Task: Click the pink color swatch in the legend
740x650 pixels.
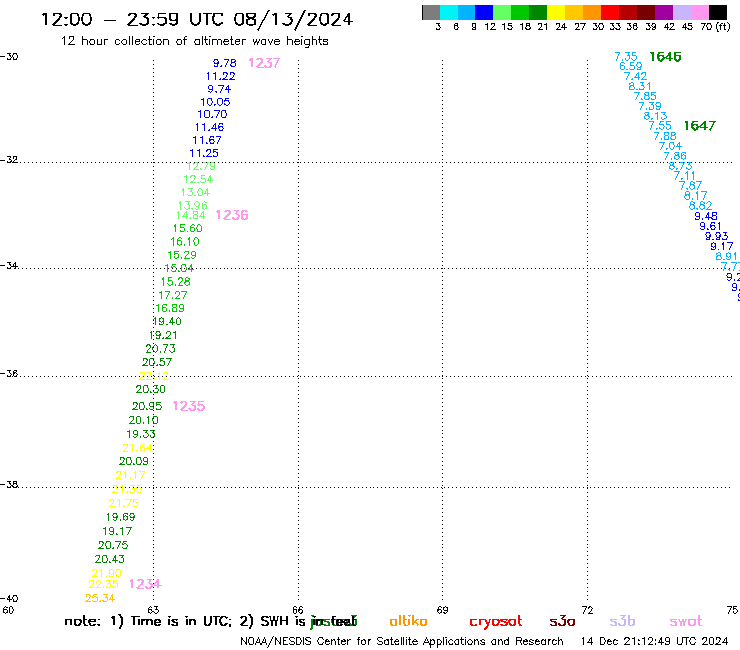Action: 700,12
